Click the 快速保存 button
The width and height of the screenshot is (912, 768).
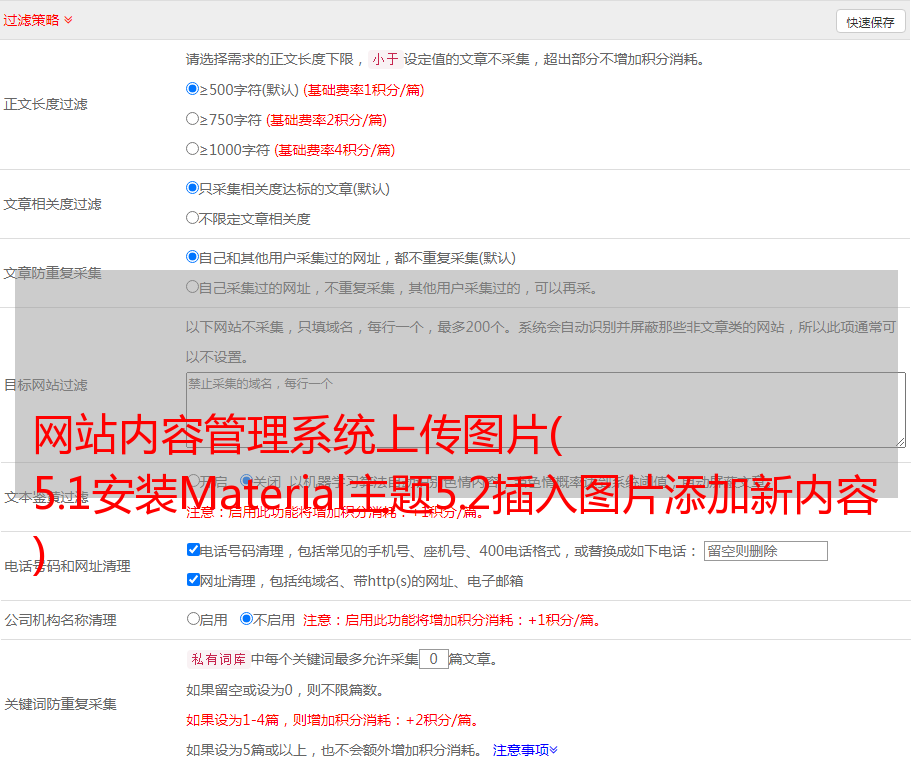click(x=870, y=22)
